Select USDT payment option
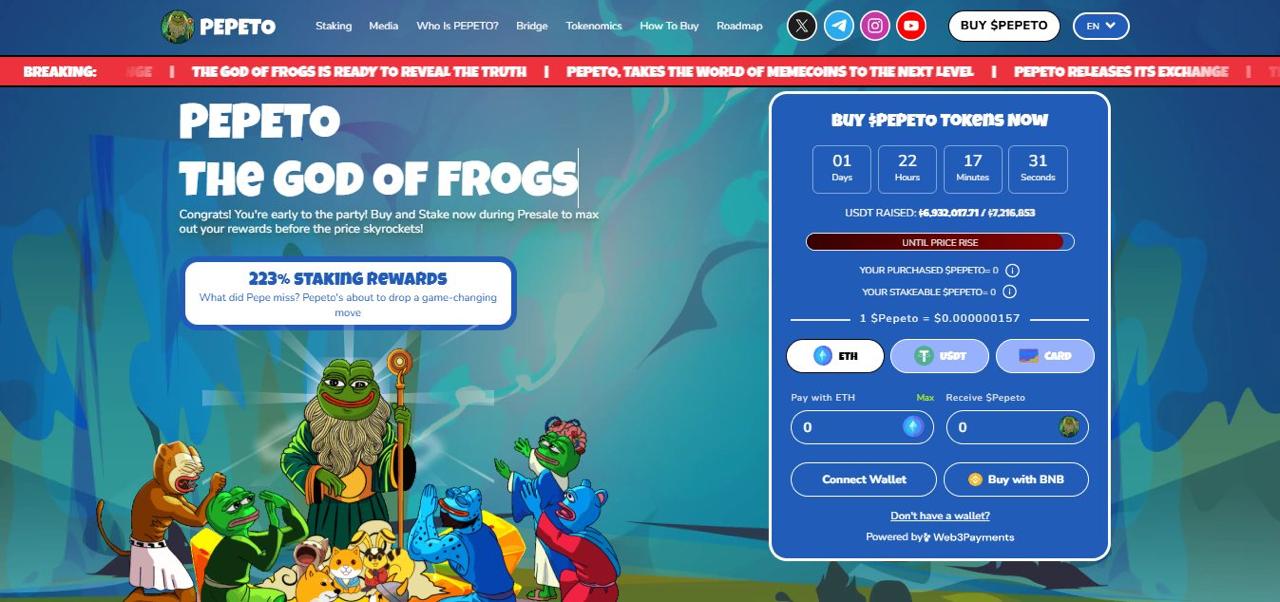This screenshot has width=1280, height=602. 939,356
